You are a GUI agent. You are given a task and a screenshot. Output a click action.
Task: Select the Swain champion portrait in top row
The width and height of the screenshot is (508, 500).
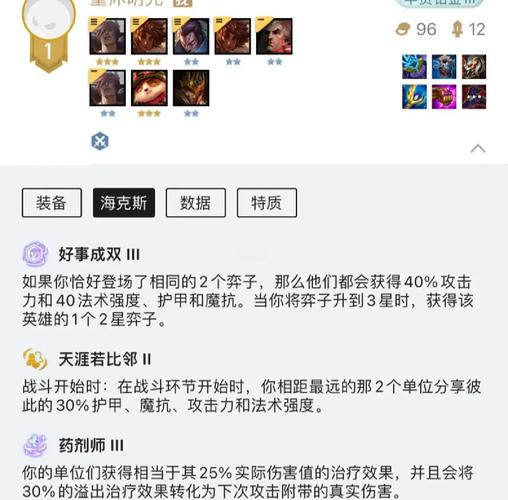tap(274, 36)
